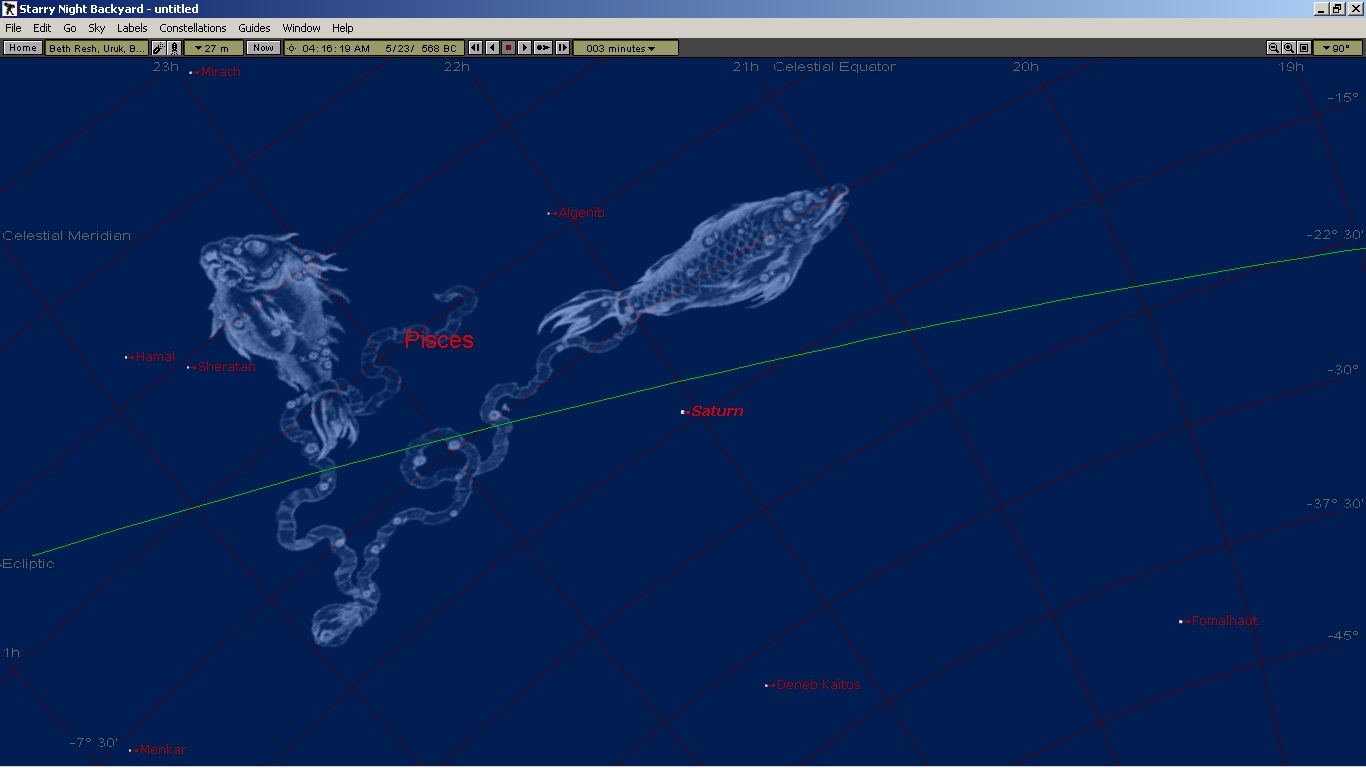Set the time to Now
The width and height of the screenshot is (1366, 768).
263,48
